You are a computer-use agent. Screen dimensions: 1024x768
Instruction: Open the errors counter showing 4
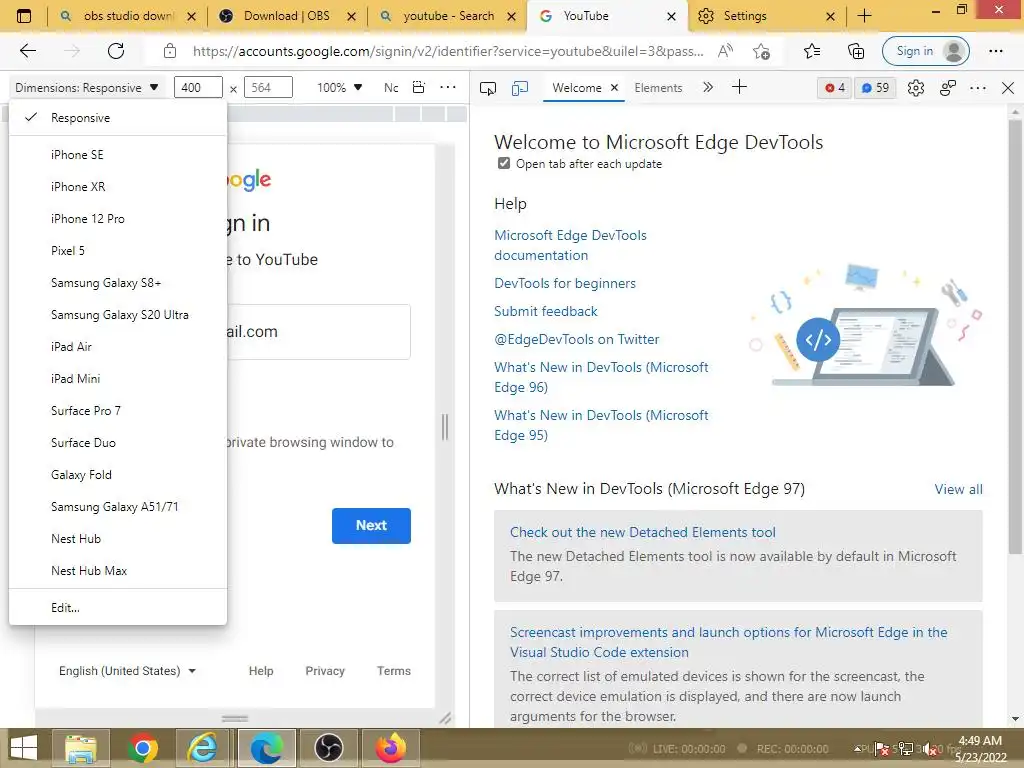834,88
